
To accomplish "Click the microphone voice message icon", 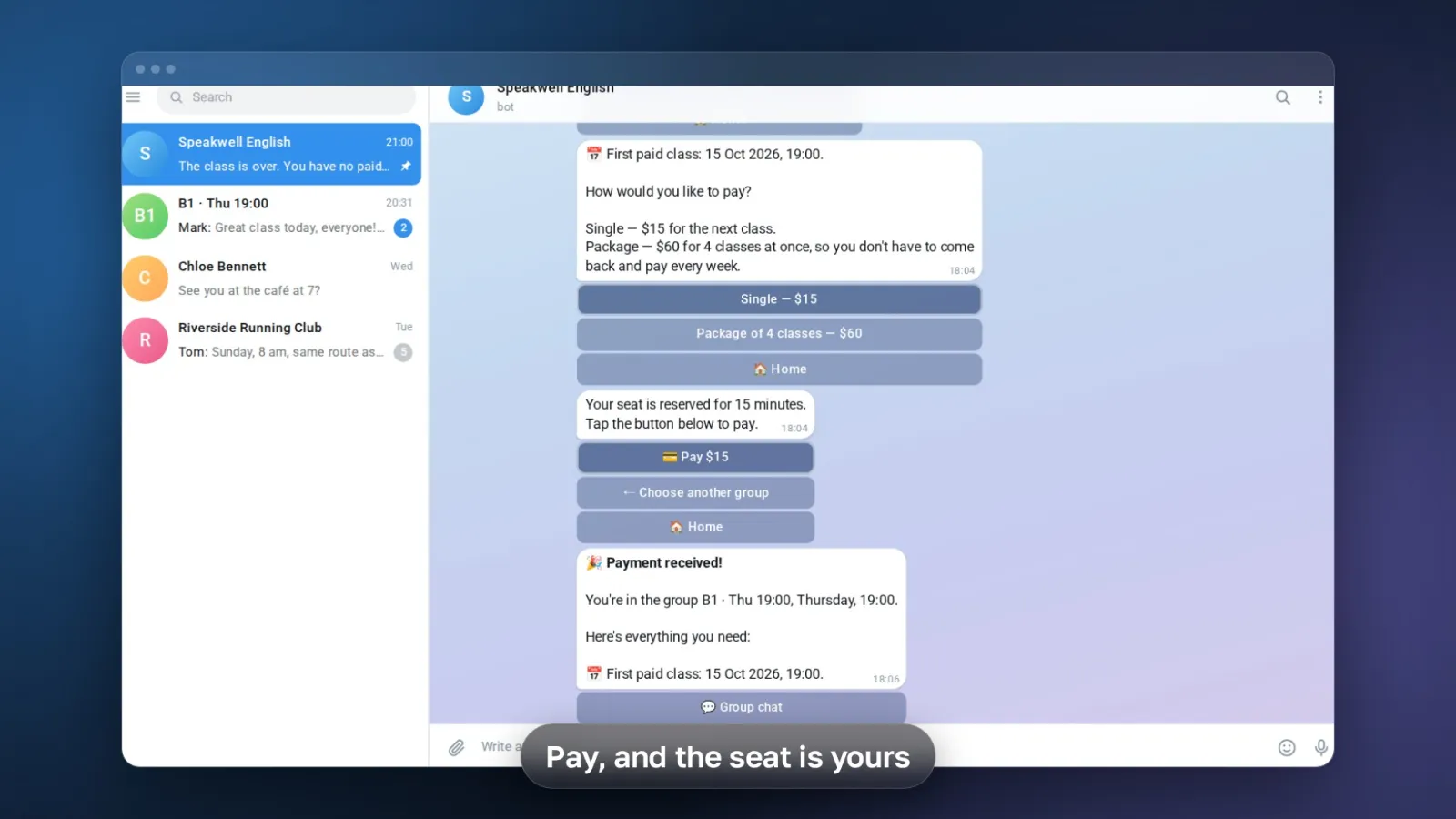I will click(x=1320, y=747).
